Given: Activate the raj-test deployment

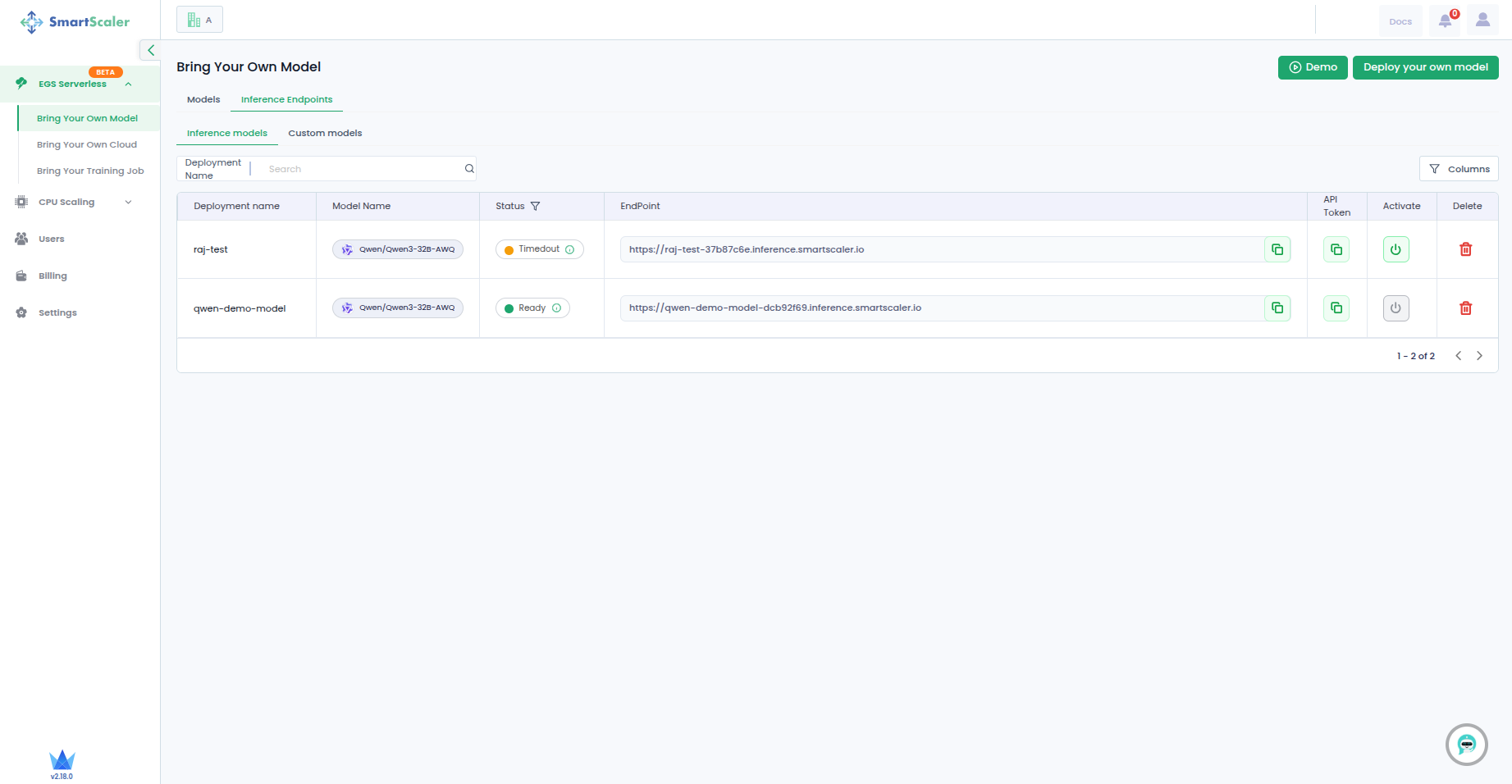Looking at the screenshot, I should pos(1396,249).
